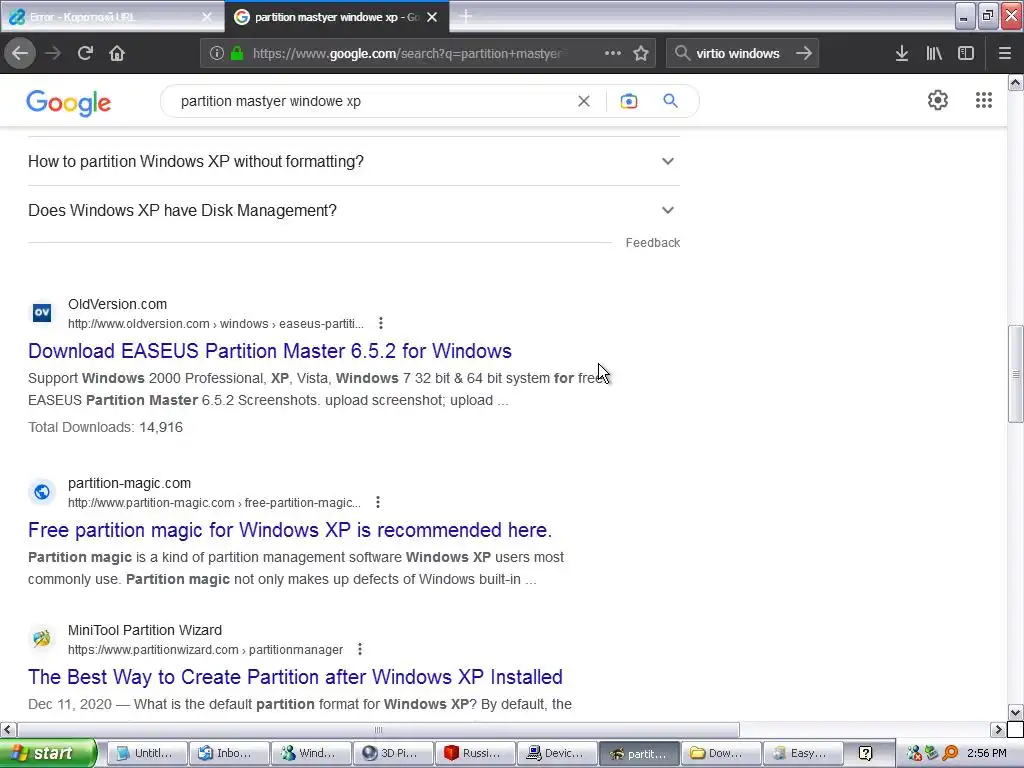Image resolution: width=1024 pixels, height=768 pixels.
Task: Open the downloads panel
Action: (902, 53)
